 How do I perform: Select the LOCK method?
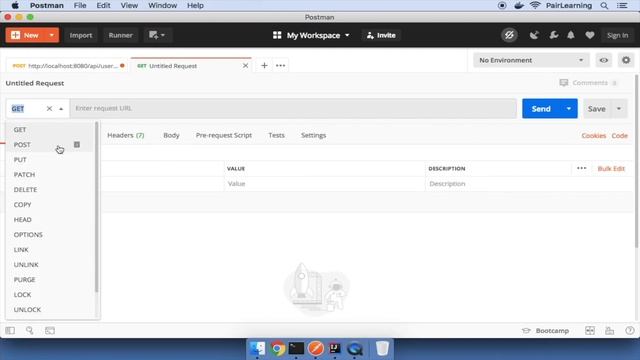click(50, 295)
